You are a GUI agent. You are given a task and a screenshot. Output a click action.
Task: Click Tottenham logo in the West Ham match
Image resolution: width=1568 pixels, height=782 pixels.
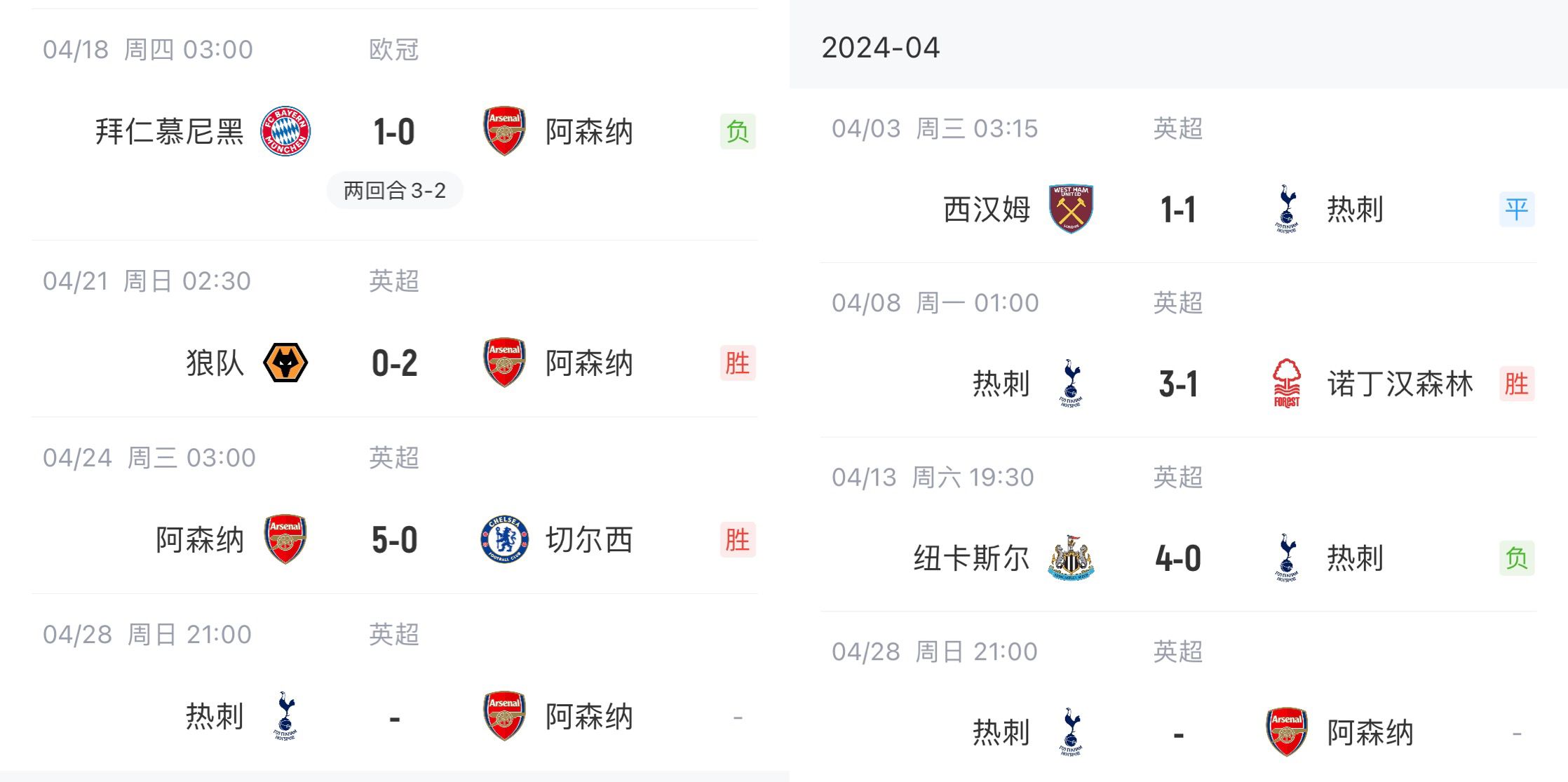tap(1287, 209)
